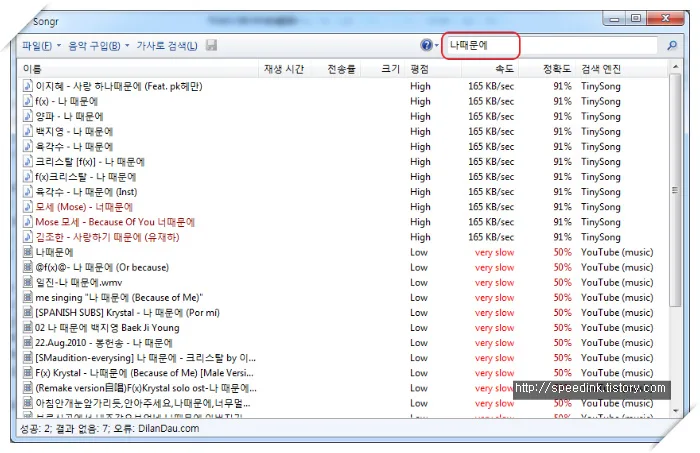The height and width of the screenshot is (453, 700).
Task: Select the @f(x)@- 나 때문에 (Or because) title
Action: click(x=102, y=267)
